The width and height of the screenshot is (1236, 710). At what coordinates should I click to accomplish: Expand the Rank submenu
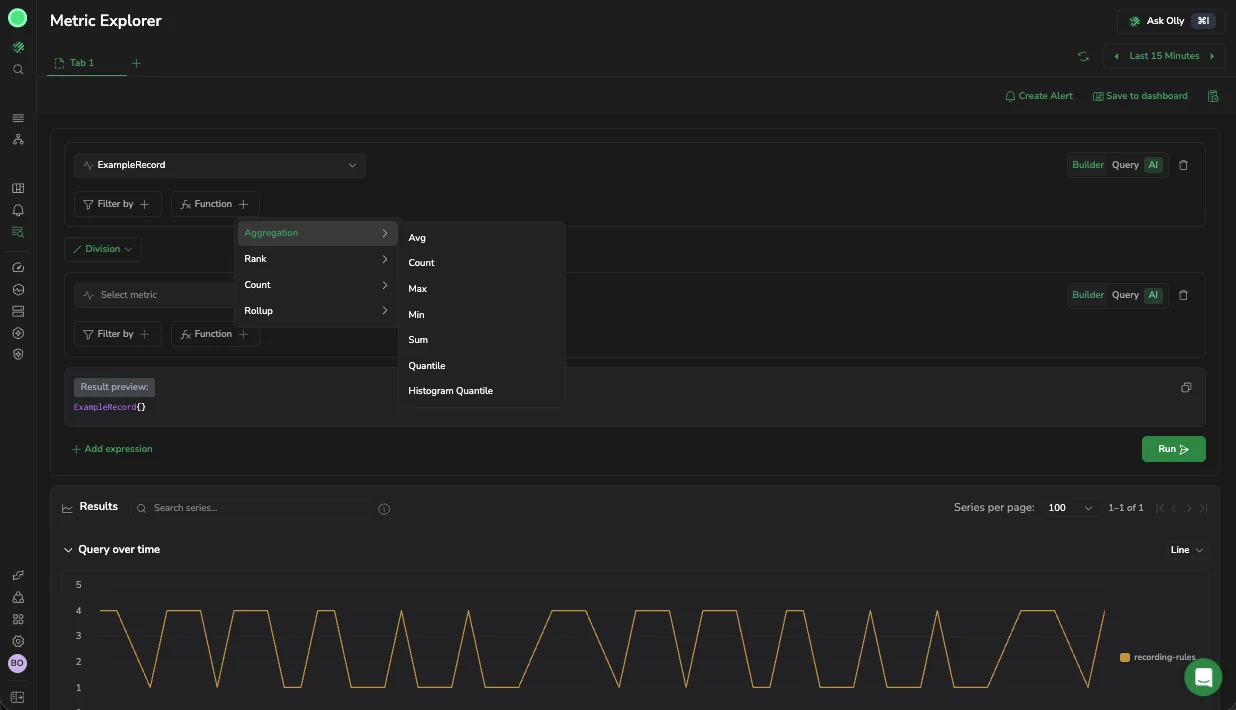tap(317, 259)
